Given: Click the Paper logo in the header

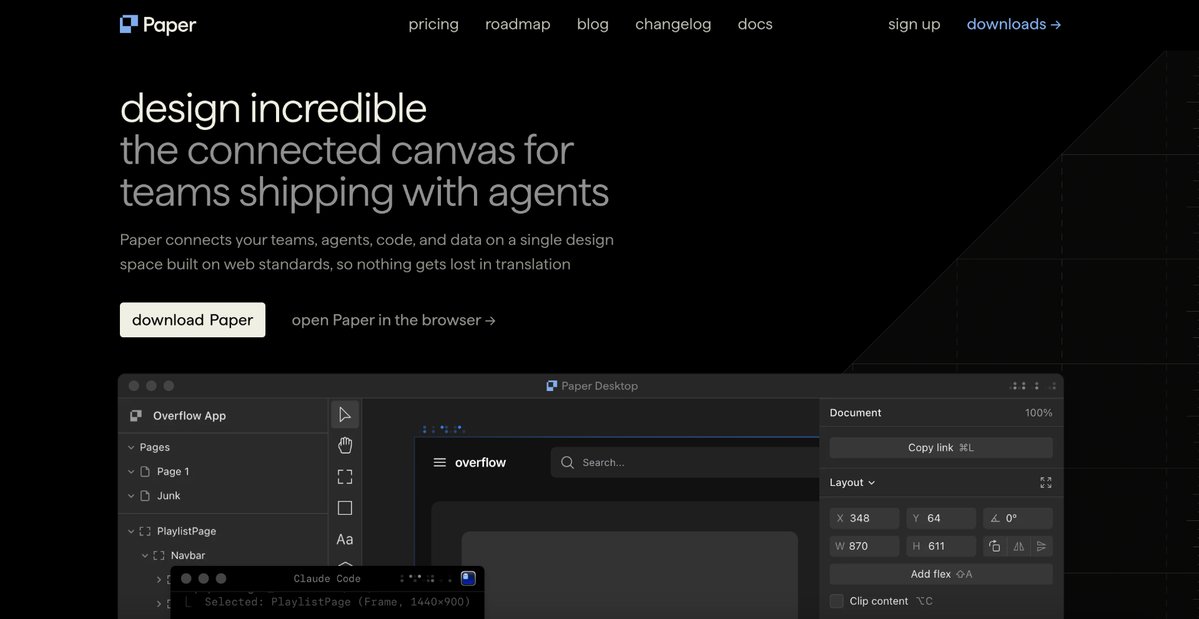Looking at the screenshot, I should (x=157, y=22).
